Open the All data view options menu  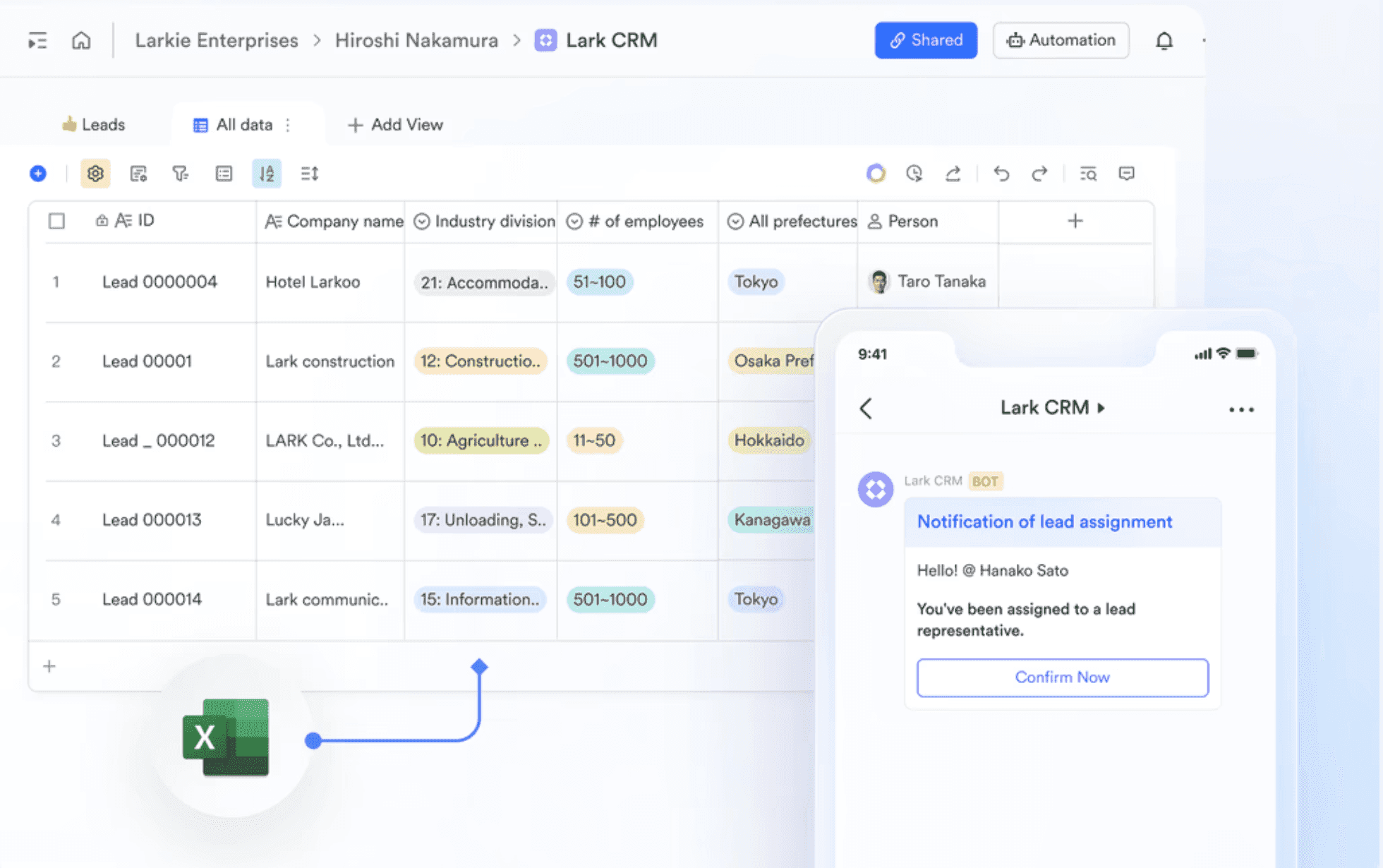288,124
